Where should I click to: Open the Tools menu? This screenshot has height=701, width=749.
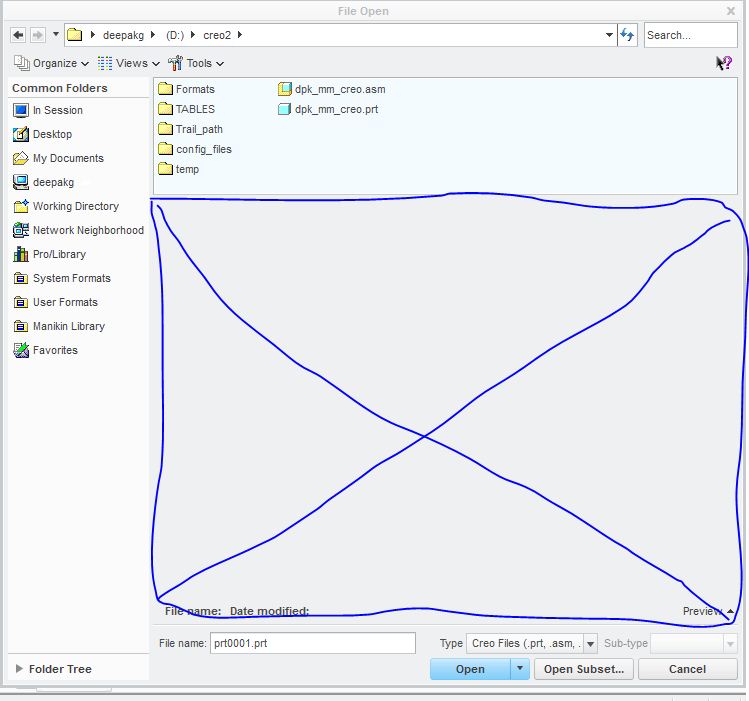[195, 63]
